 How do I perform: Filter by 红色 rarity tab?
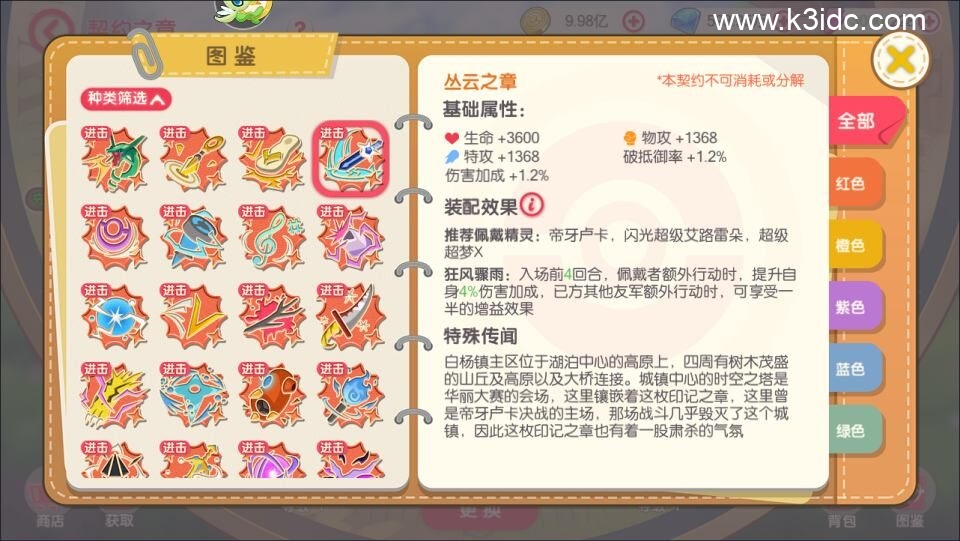(855, 184)
